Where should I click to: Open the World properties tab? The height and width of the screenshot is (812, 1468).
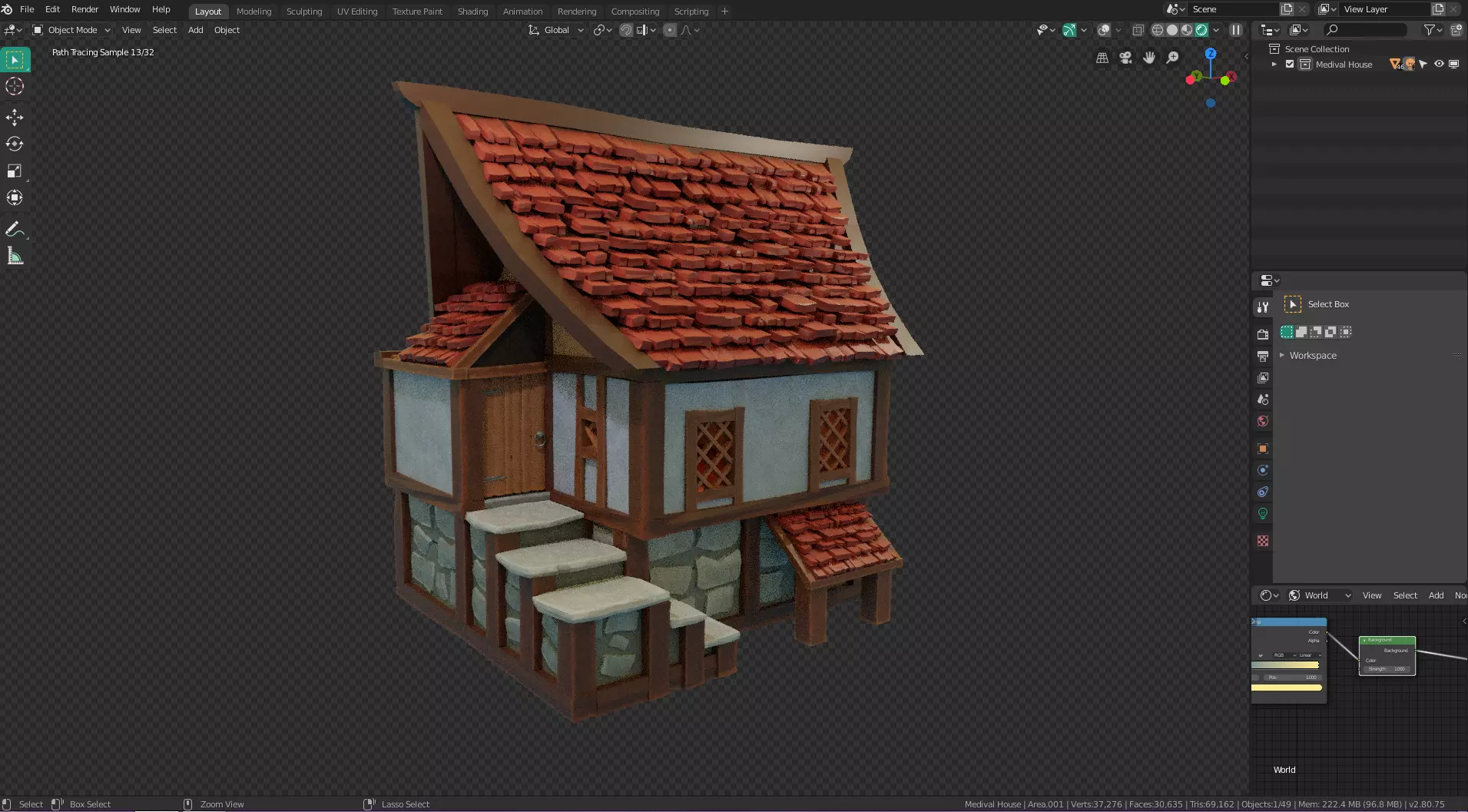tap(1263, 421)
